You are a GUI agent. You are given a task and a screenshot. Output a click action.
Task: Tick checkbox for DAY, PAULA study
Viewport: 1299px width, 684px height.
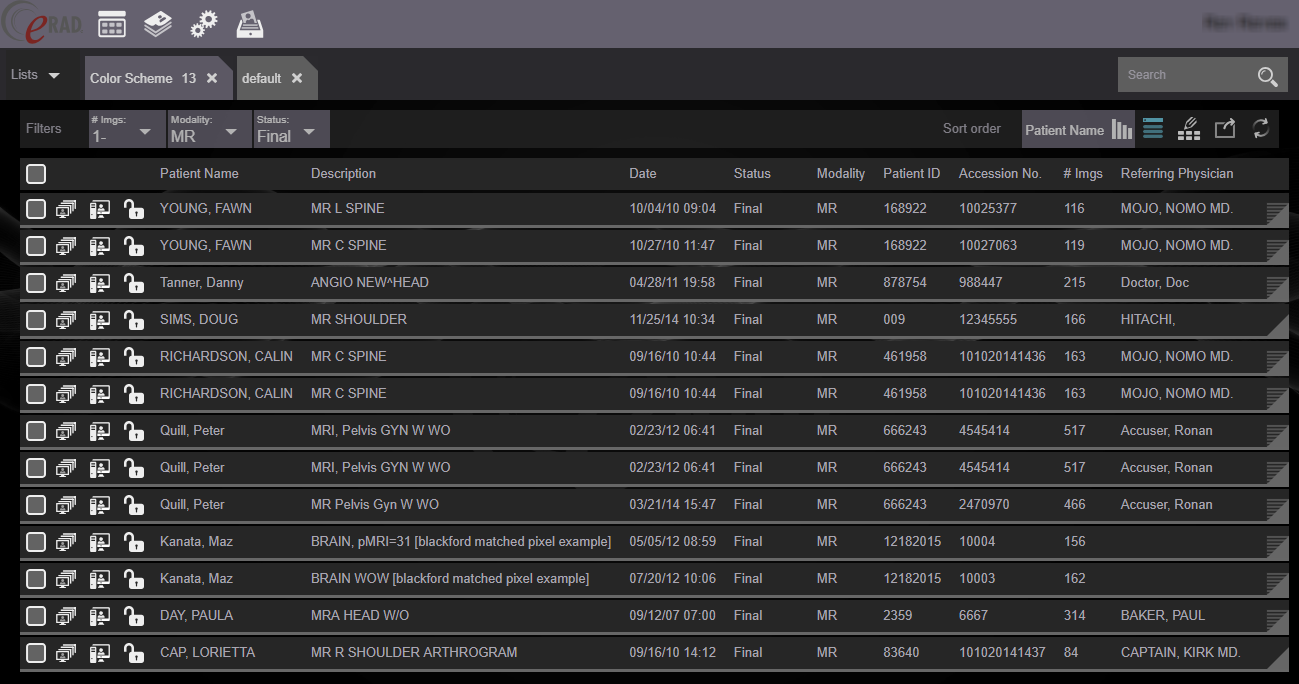pyautogui.click(x=36, y=616)
